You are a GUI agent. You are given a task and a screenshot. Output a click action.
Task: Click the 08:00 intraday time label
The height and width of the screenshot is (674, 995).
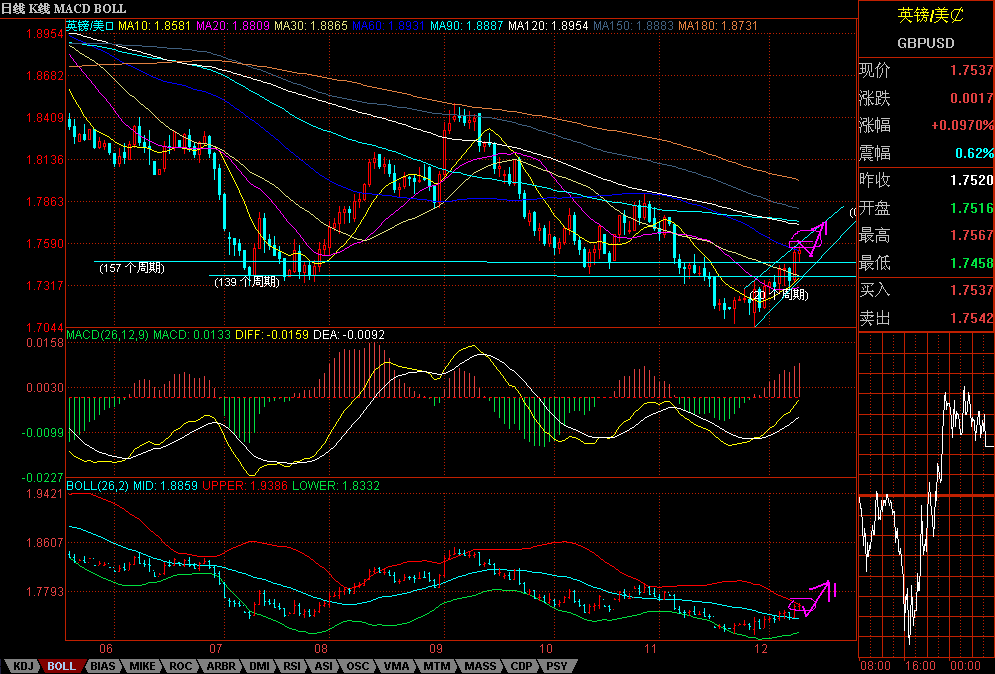875,666
